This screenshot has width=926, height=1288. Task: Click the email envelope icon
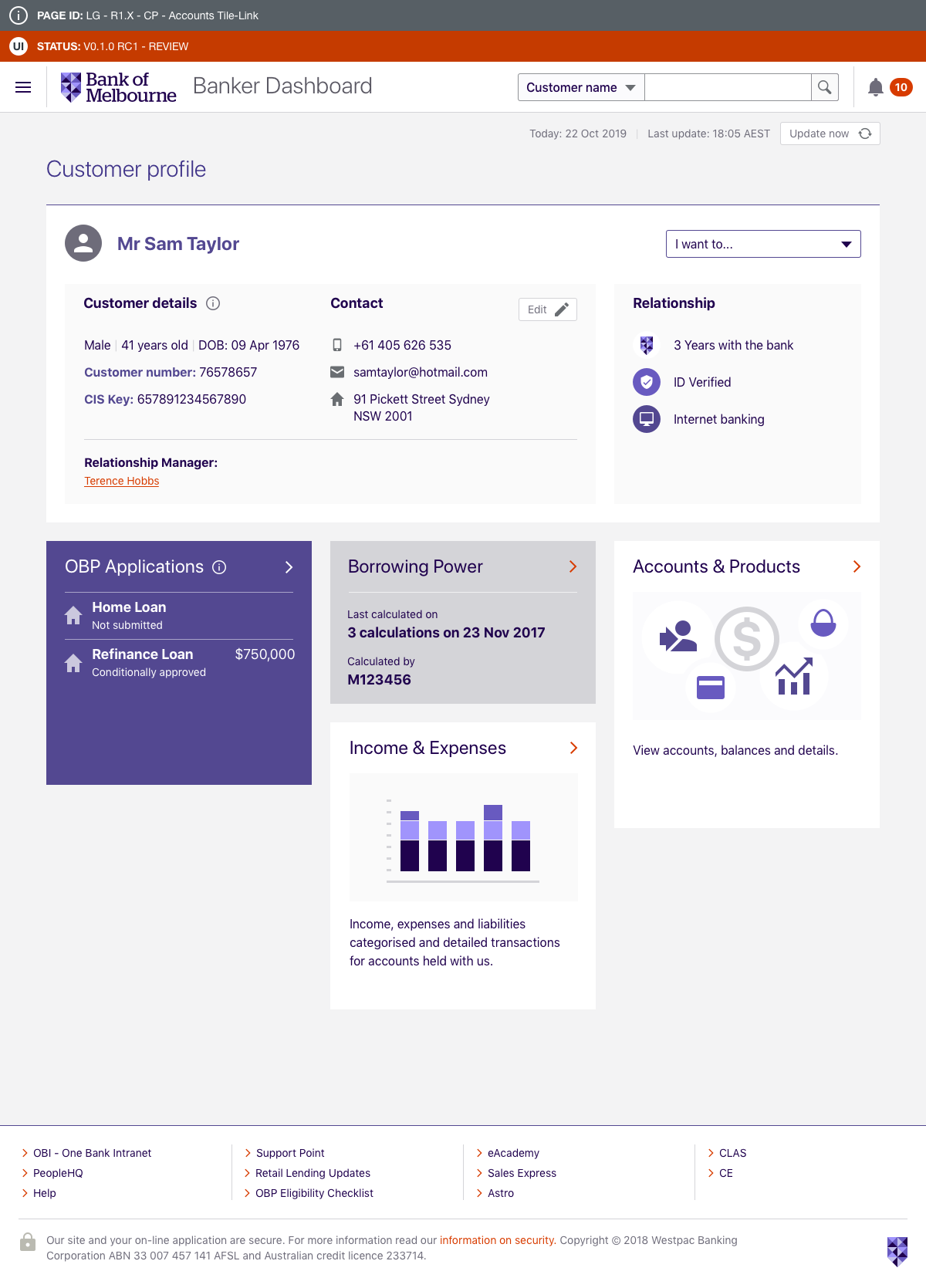[x=337, y=372]
